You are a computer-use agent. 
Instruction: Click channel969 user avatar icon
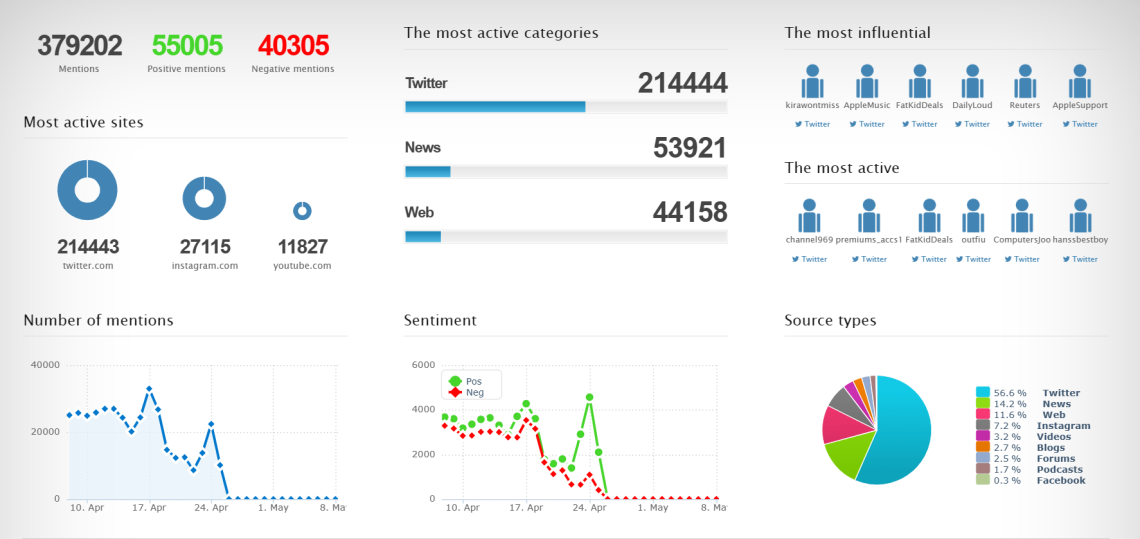point(809,215)
